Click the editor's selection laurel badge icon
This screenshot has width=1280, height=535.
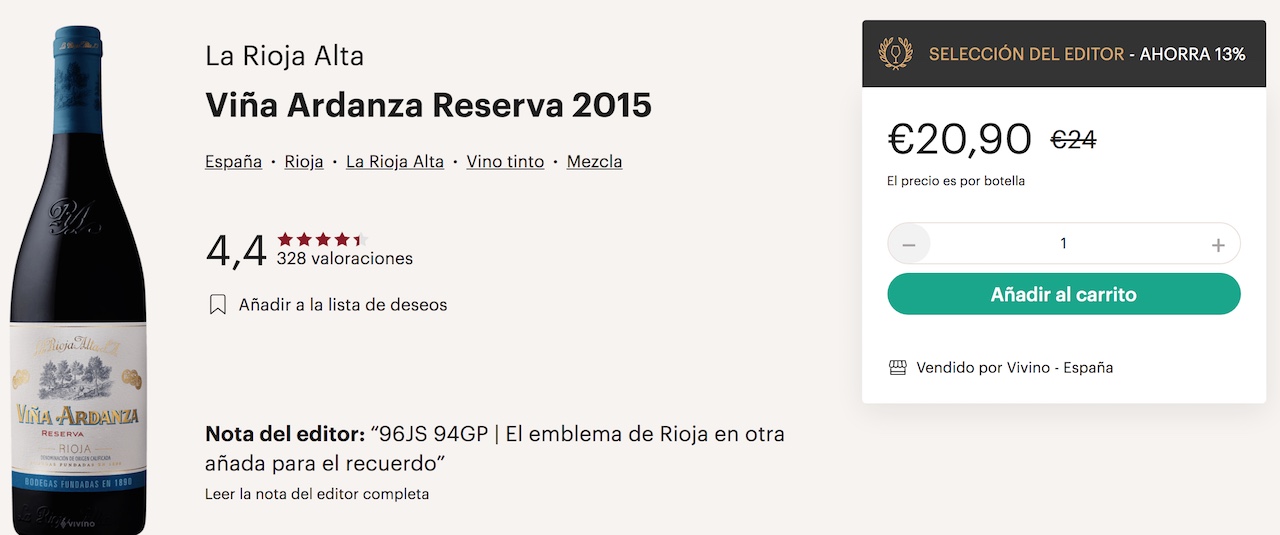(x=895, y=54)
